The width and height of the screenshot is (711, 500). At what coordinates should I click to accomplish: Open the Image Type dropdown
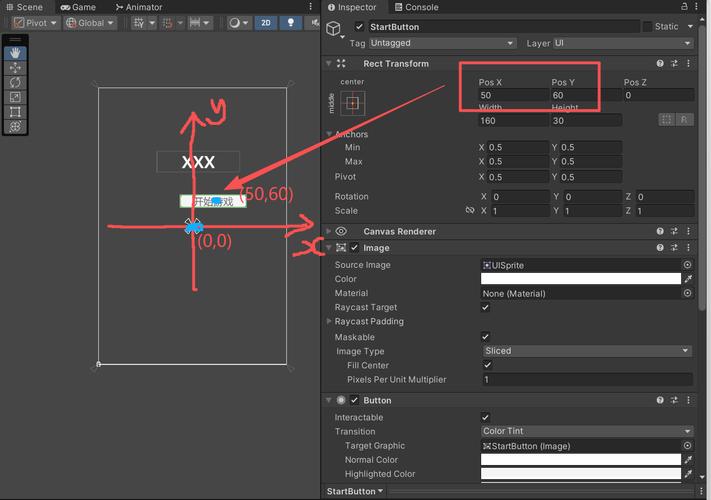tap(586, 351)
